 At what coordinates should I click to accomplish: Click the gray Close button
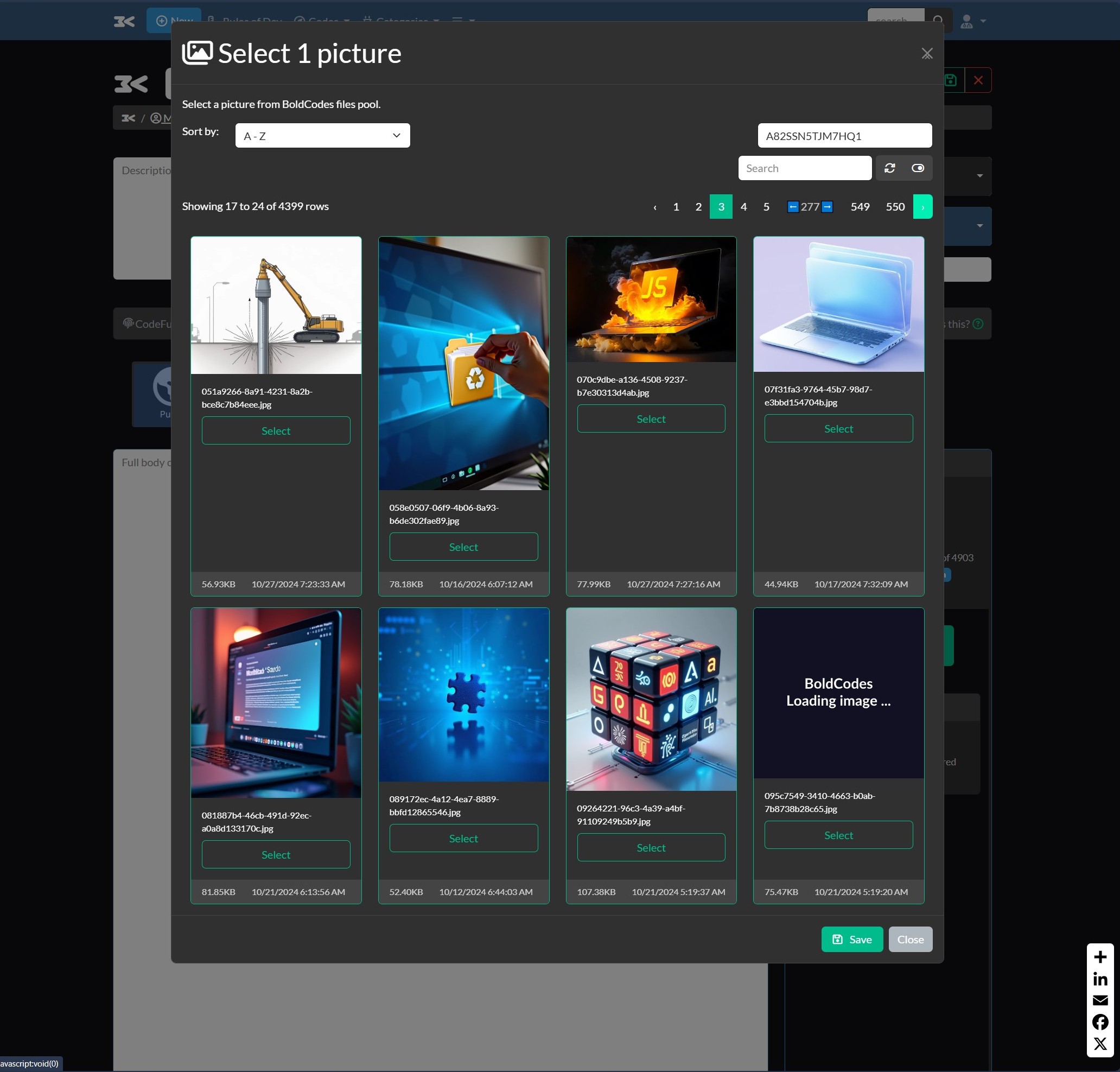910,940
